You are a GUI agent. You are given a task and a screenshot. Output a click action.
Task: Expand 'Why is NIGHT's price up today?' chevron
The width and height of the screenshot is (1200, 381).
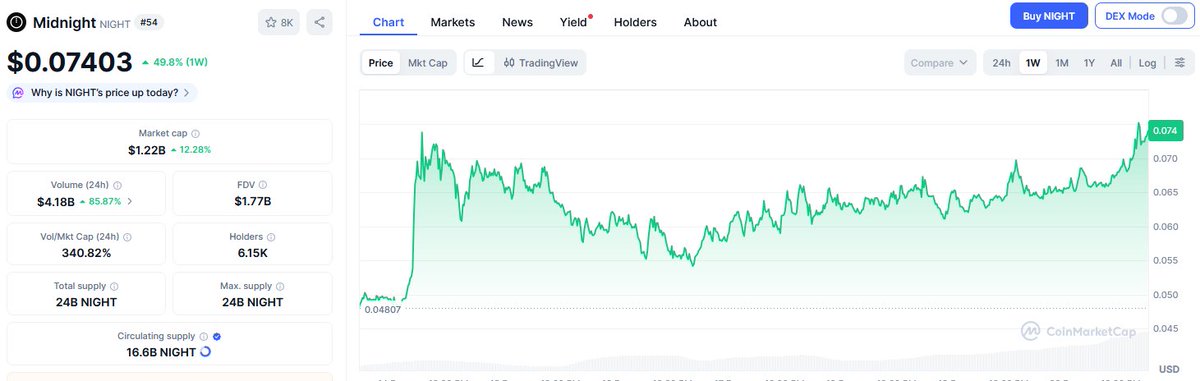click(x=187, y=92)
